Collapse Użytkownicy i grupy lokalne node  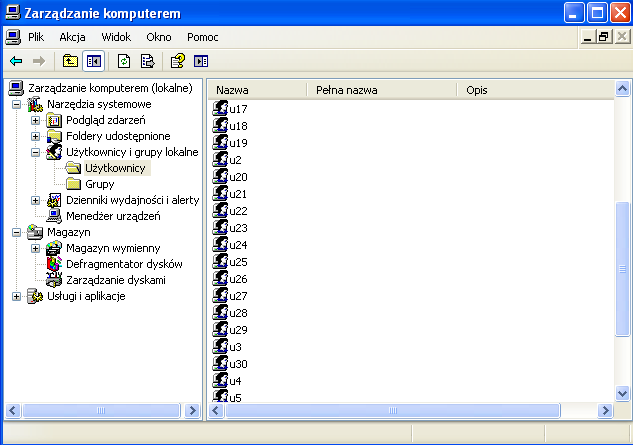tap(36, 152)
